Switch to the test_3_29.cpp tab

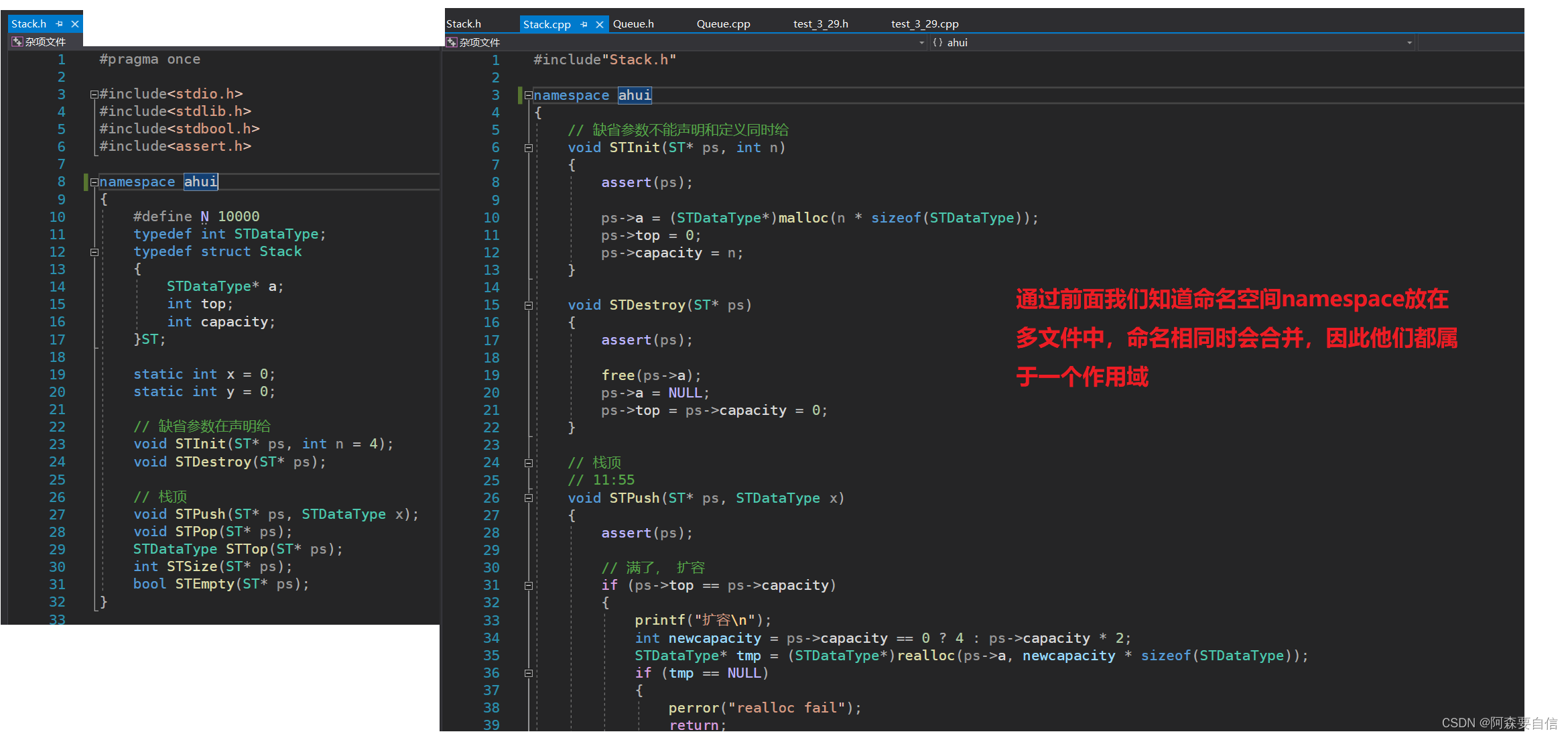pyautogui.click(x=924, y=24)
